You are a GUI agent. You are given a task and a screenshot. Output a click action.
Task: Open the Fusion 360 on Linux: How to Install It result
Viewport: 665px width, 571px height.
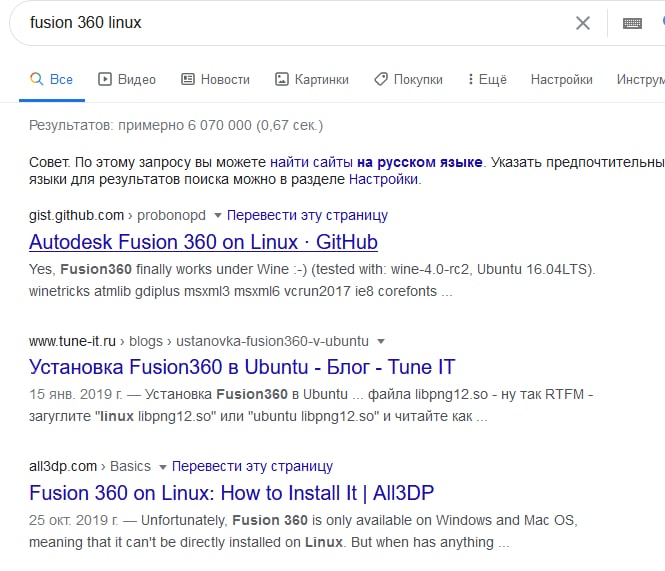[232, 493]
